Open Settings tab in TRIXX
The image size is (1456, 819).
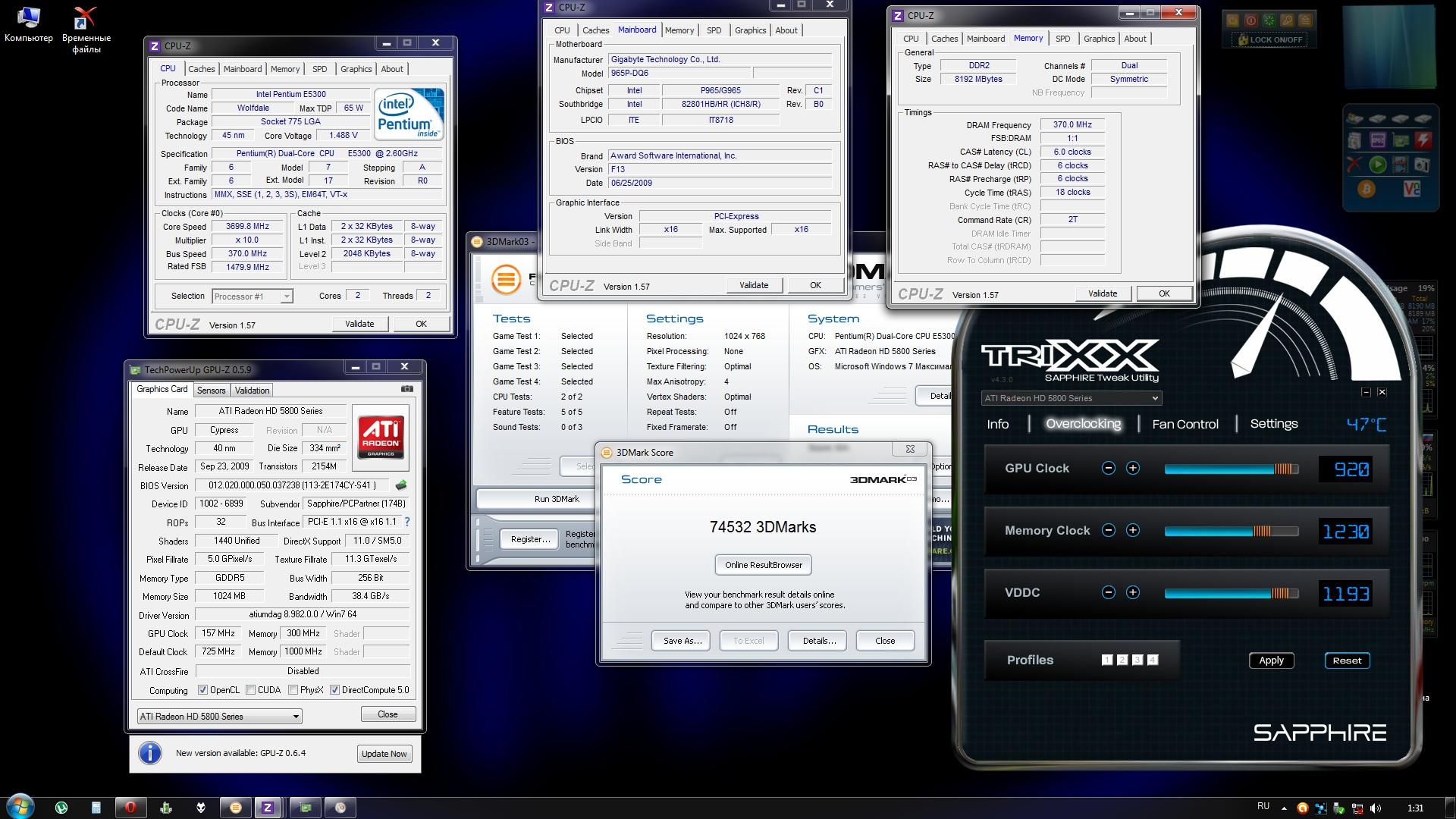1273,424
